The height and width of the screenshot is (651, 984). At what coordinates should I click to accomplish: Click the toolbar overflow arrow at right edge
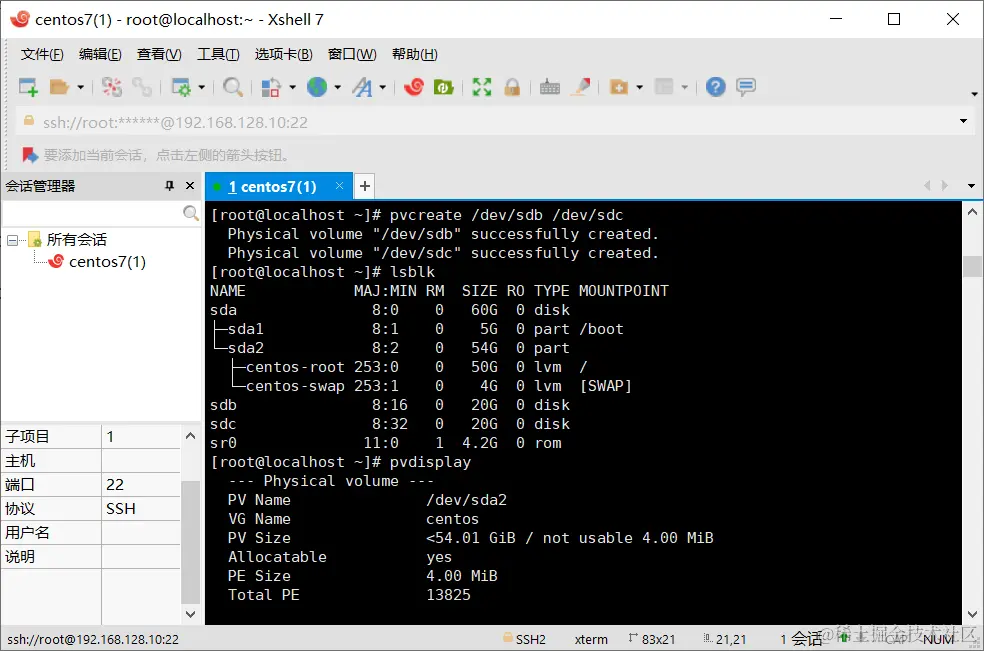[974, 94]
